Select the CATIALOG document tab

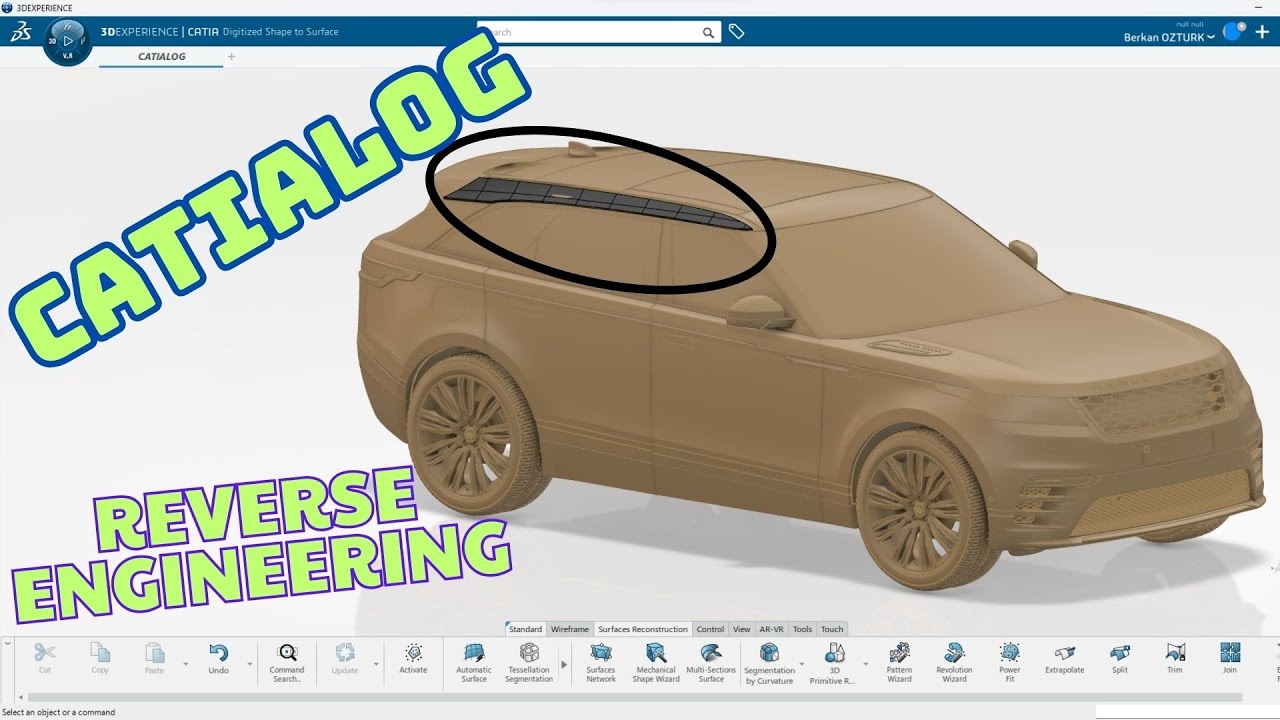click(x=162, y=57)
